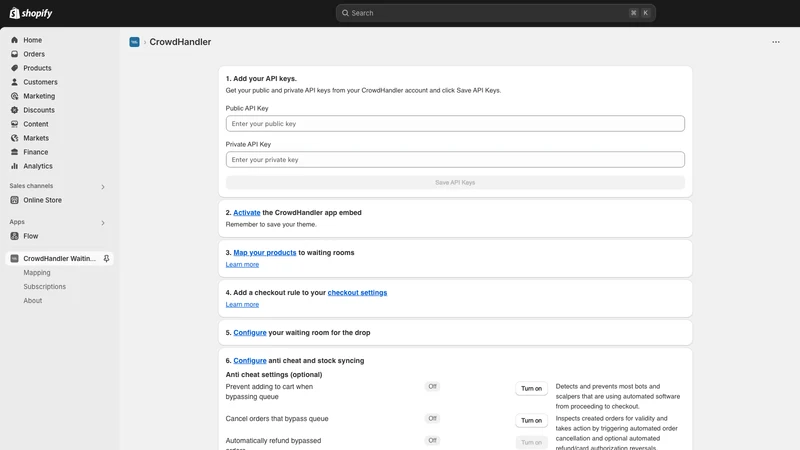This screenshot has width=800, height=450.
Task: Click the Activate link in step 2
Action: point(246,213)
